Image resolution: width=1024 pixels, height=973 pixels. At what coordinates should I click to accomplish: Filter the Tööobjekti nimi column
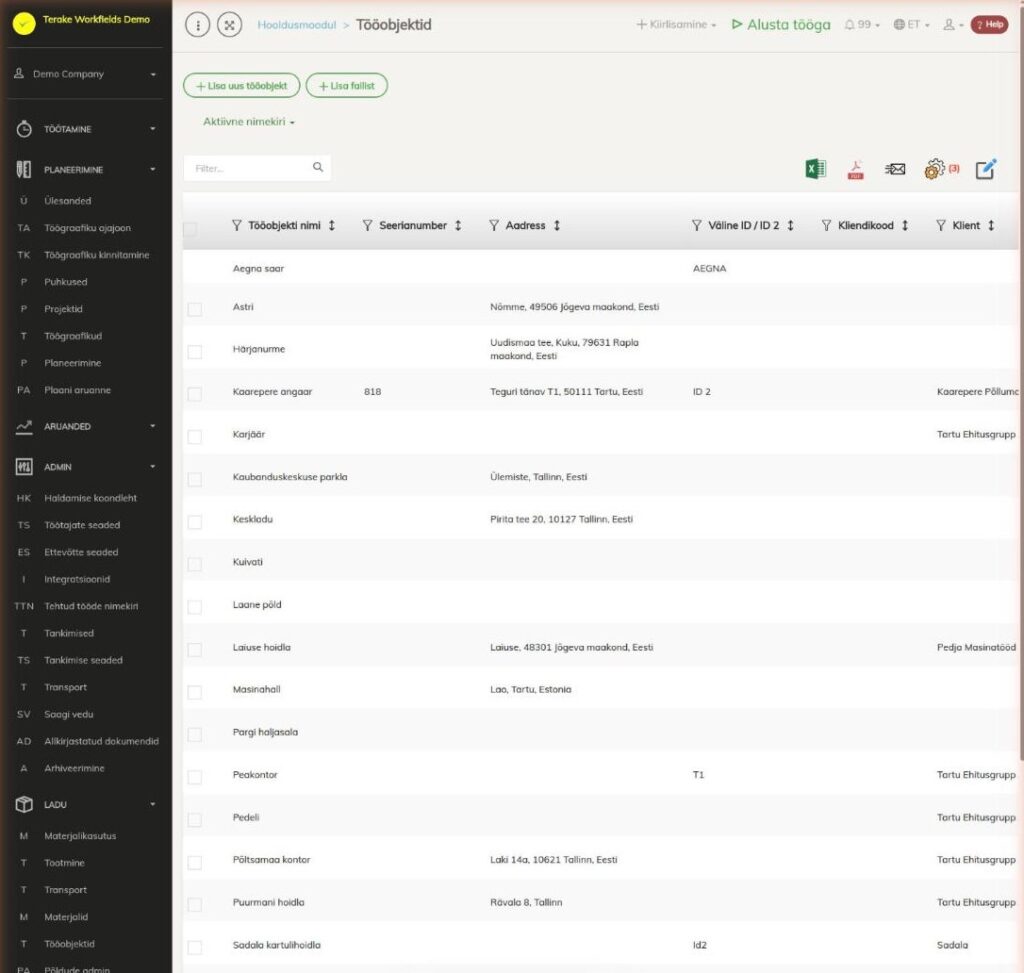pyautogui.click(x=236, y=225)
